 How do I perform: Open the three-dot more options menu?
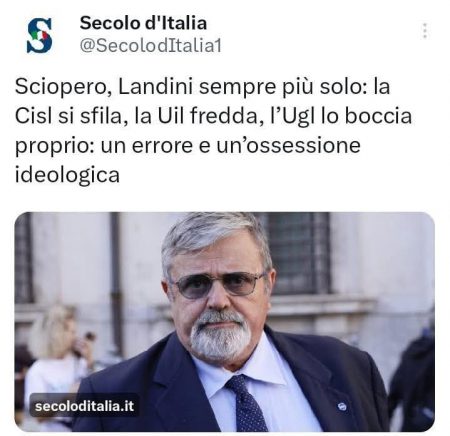(425, 31)
